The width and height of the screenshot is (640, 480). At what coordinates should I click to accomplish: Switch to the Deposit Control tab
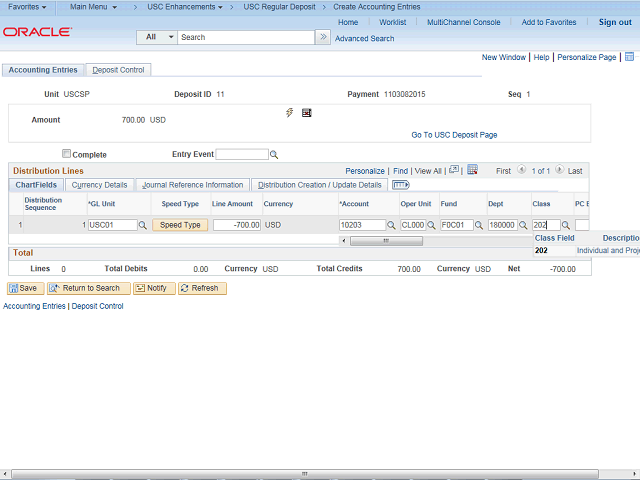(x=118, y=70)
